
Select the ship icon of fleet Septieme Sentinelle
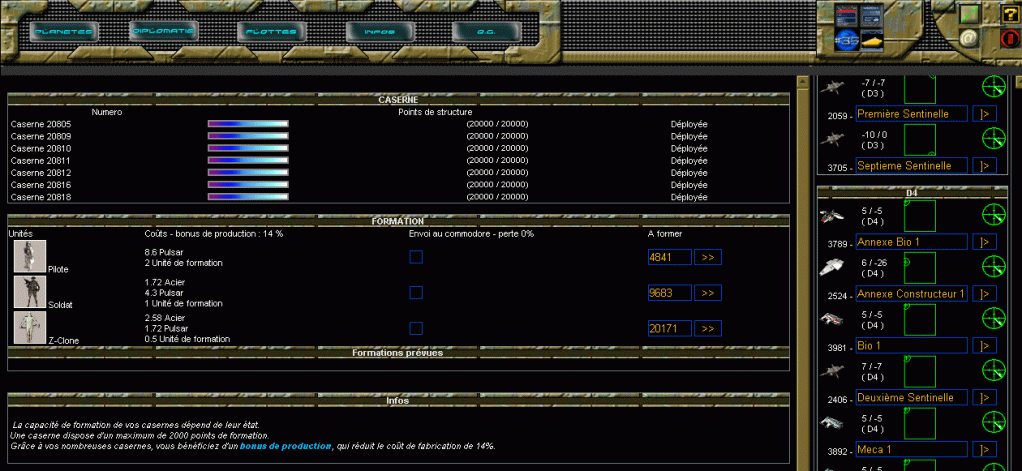831,139
